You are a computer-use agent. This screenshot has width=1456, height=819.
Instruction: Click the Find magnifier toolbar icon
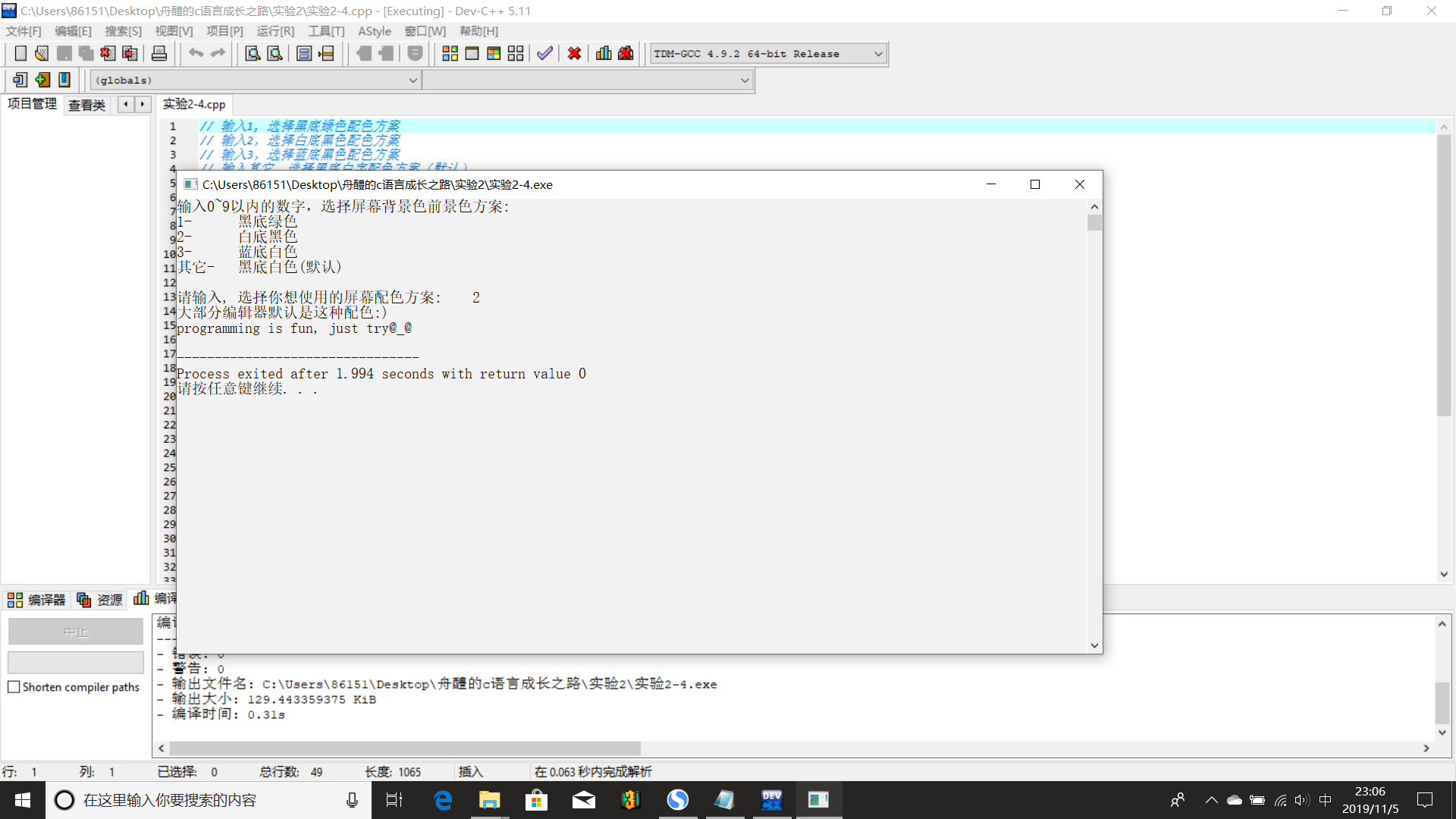point(253,53)
